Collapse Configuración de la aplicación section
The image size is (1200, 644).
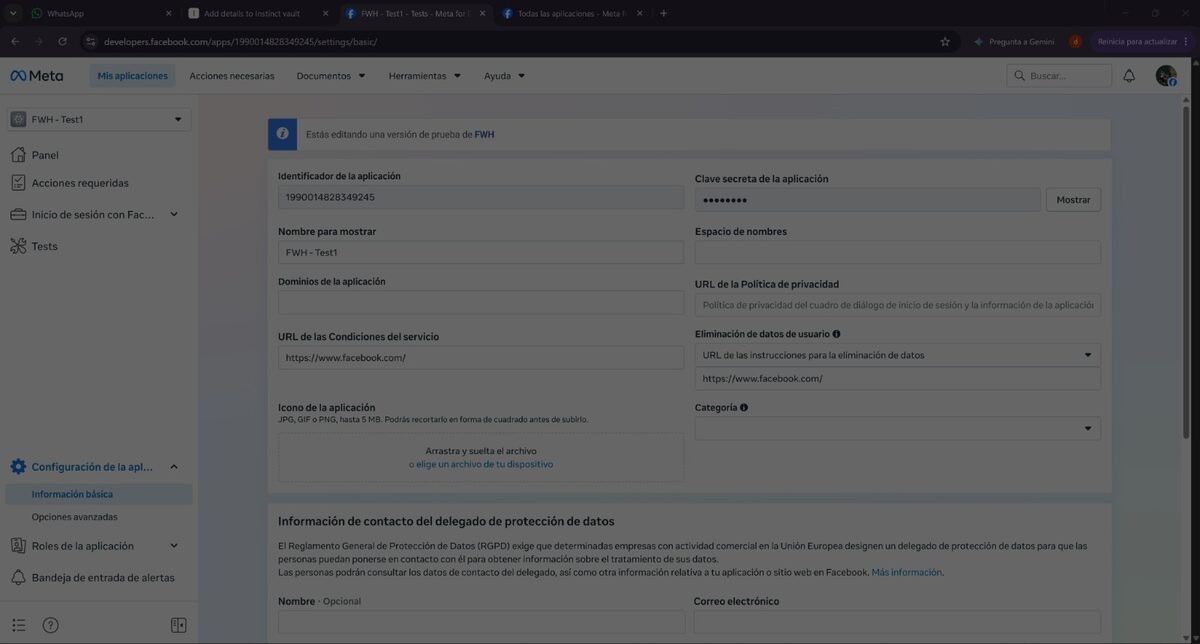[174, 467]
